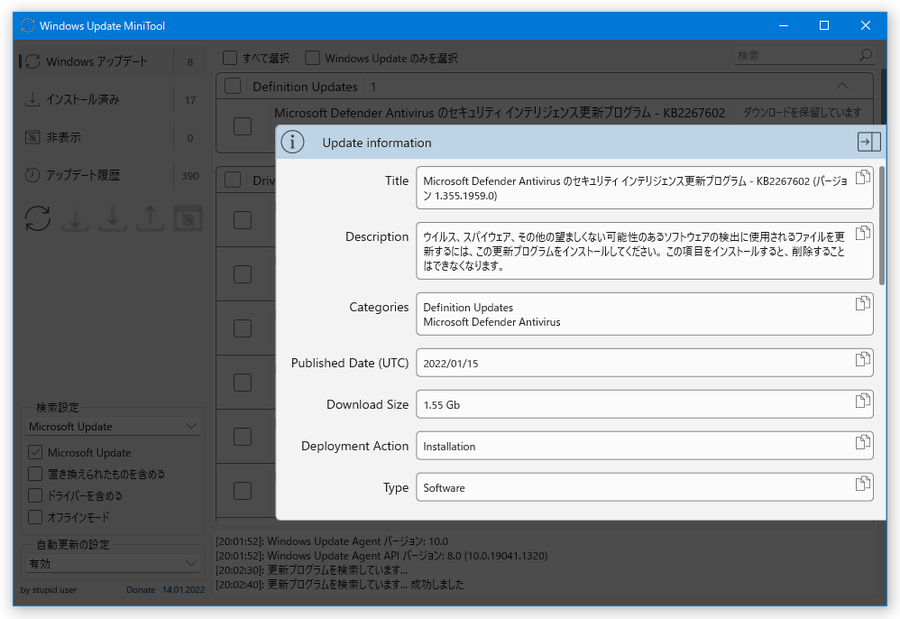Viewport: 900px width, 619px height.
Task: Copy the Type field value
Action: click(x=862, y=484)
